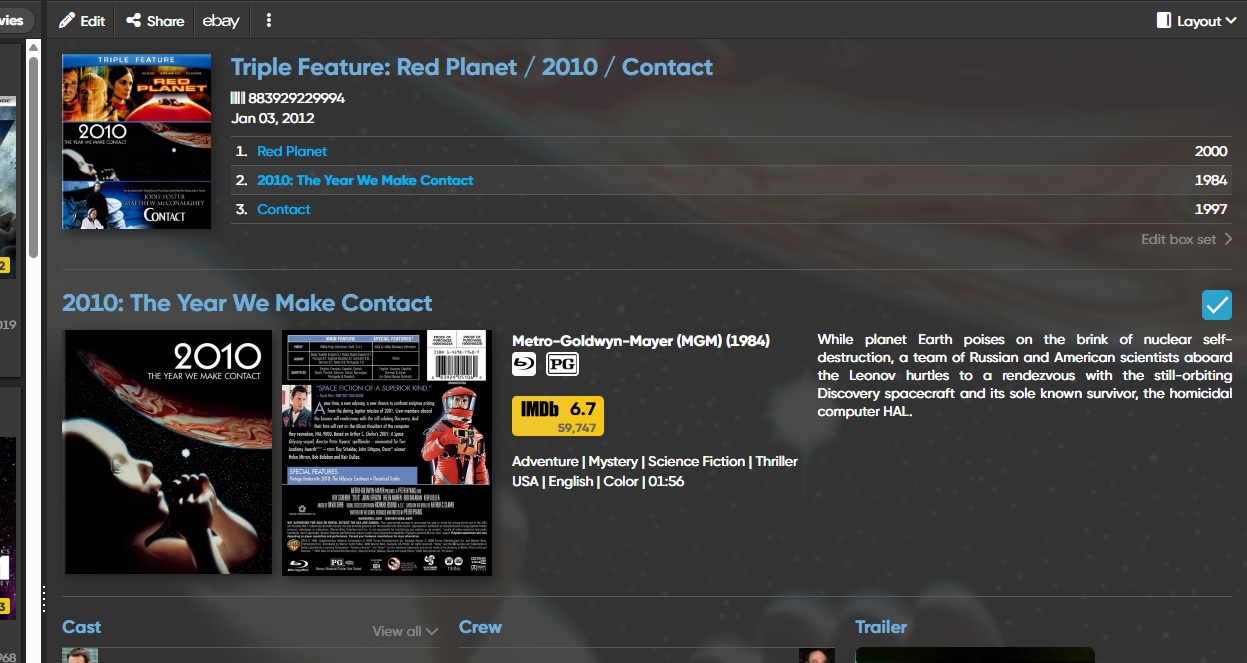Click the plot summary text

click(x=1025, y=375)
